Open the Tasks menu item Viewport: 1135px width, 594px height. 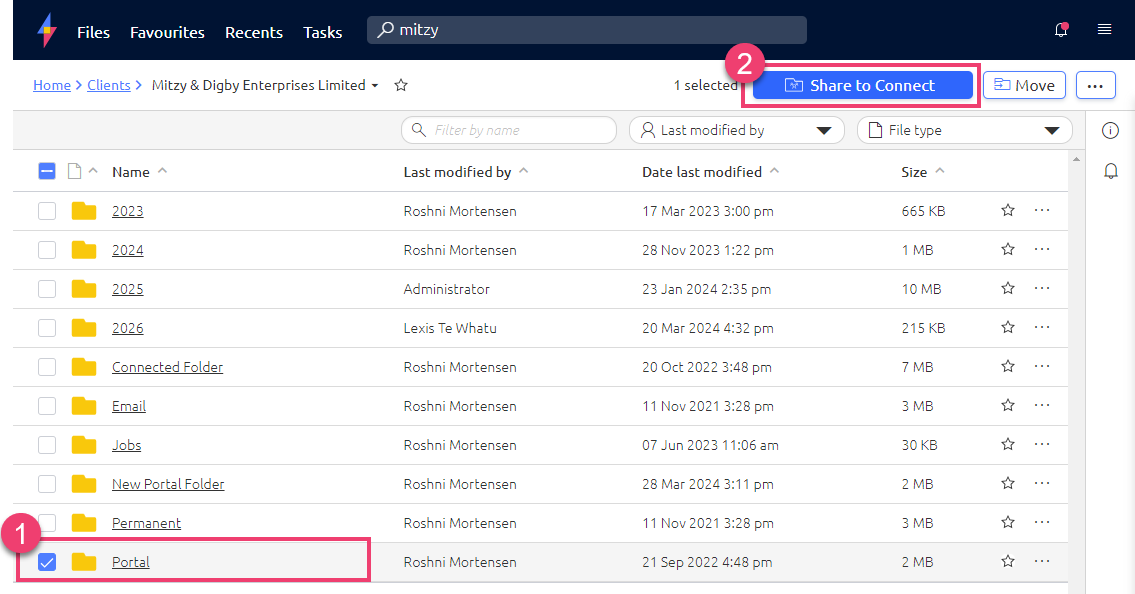click(322, 31)
